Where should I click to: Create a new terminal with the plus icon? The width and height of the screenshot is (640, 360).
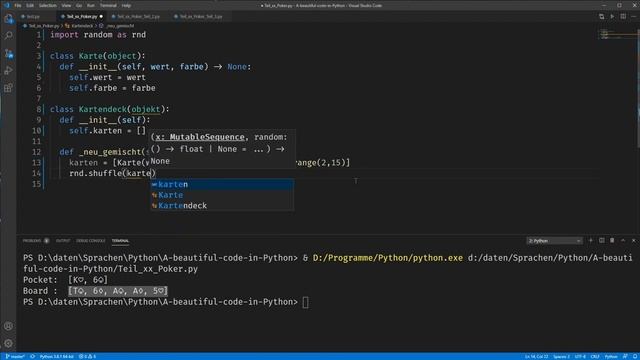tap(591, 241)
